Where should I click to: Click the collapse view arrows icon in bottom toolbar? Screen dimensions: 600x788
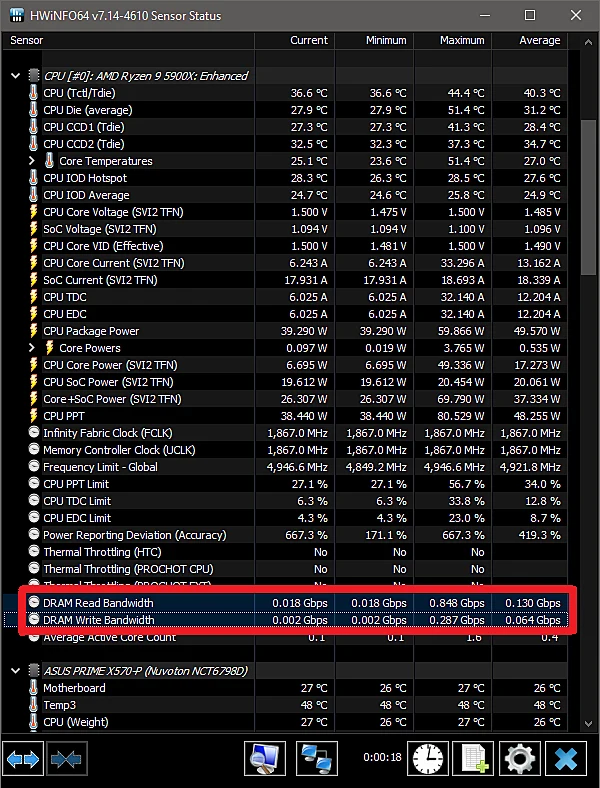pos(66,759)
